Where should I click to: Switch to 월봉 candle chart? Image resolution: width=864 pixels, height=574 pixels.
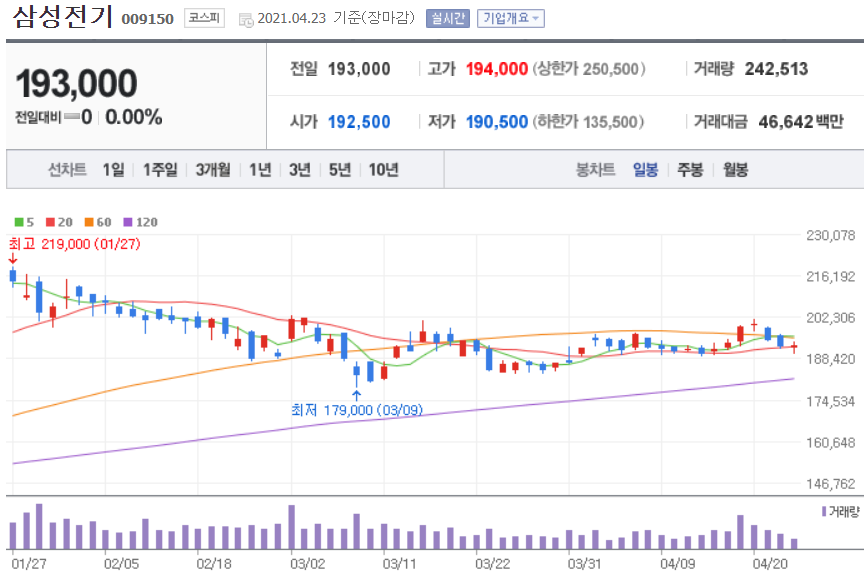point(736,170)
